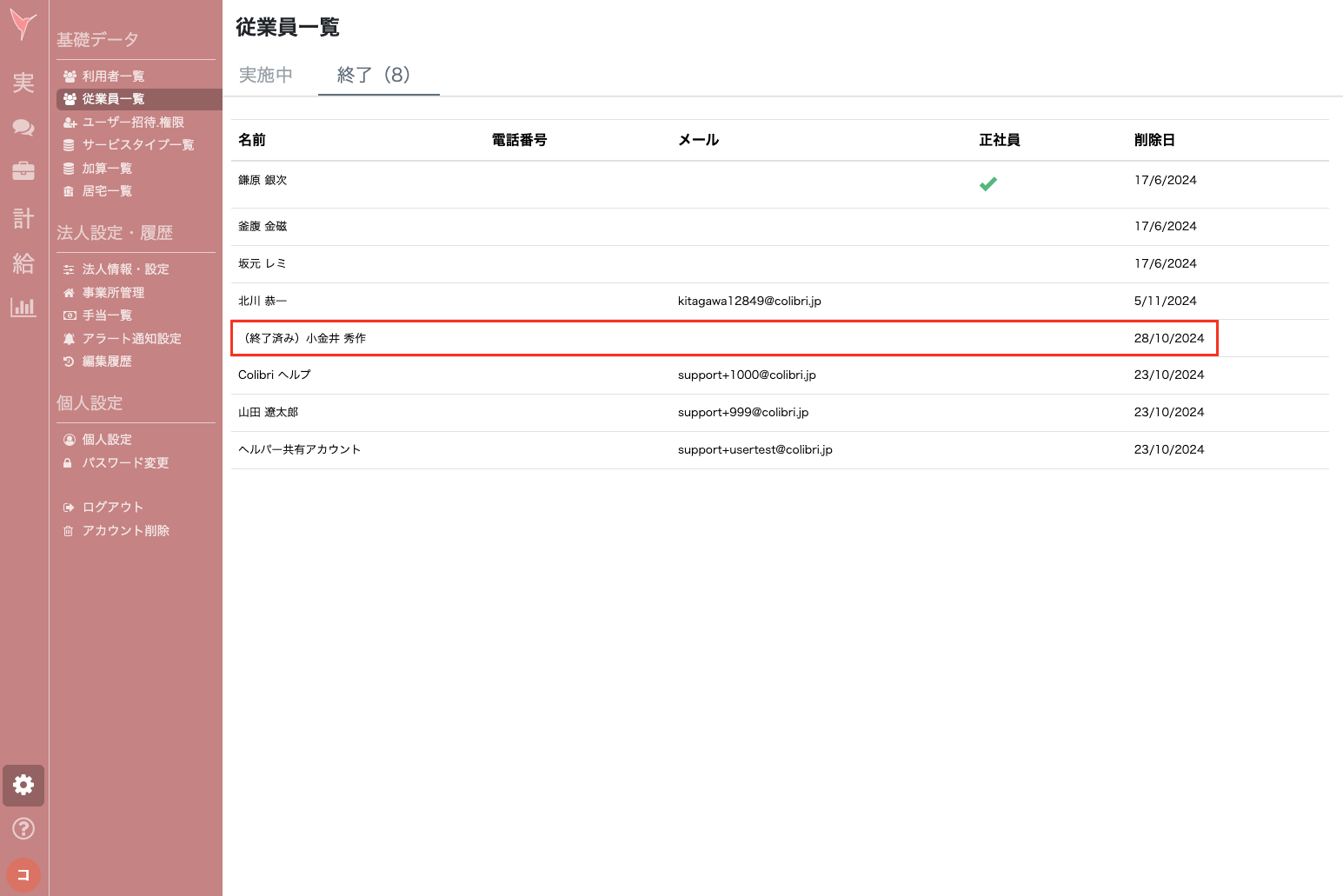This screenshot has width=1343, height=896.
Task: Select the 終了 (8) tab
Action: (374, 76)
